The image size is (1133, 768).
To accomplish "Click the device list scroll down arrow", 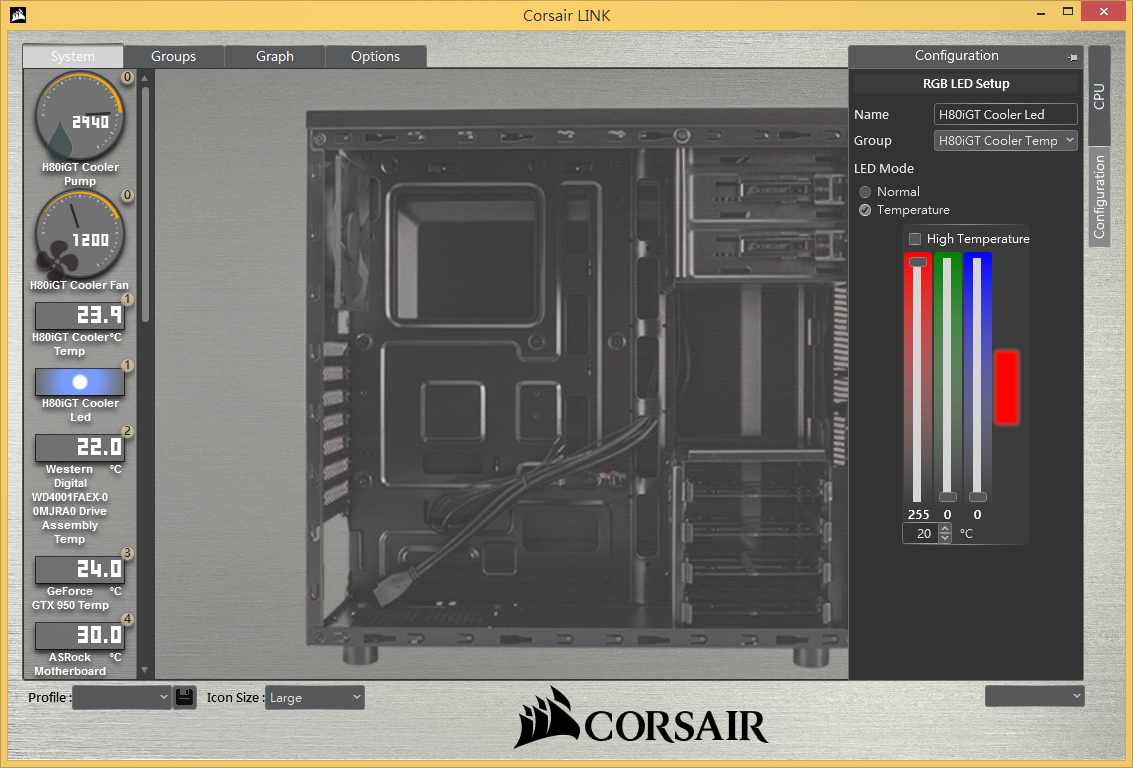I will 145,670.
